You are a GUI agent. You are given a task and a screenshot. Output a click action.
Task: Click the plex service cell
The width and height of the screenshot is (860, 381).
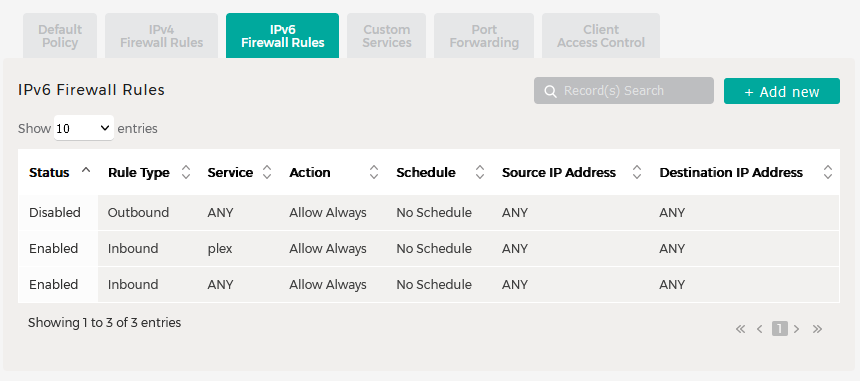[x=220, y=249]
